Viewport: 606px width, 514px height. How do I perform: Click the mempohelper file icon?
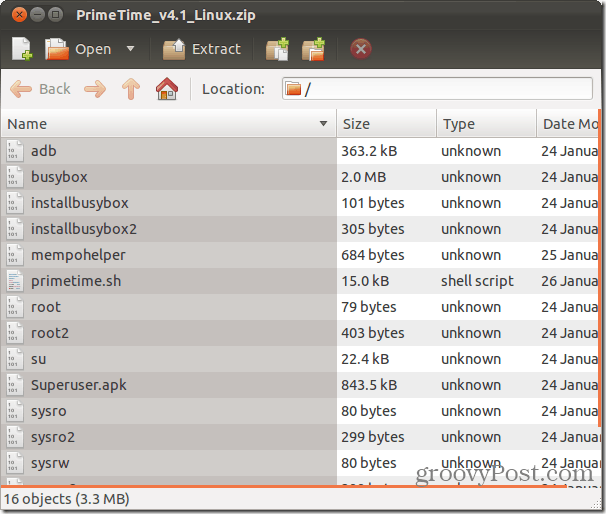tap(15, 255)
